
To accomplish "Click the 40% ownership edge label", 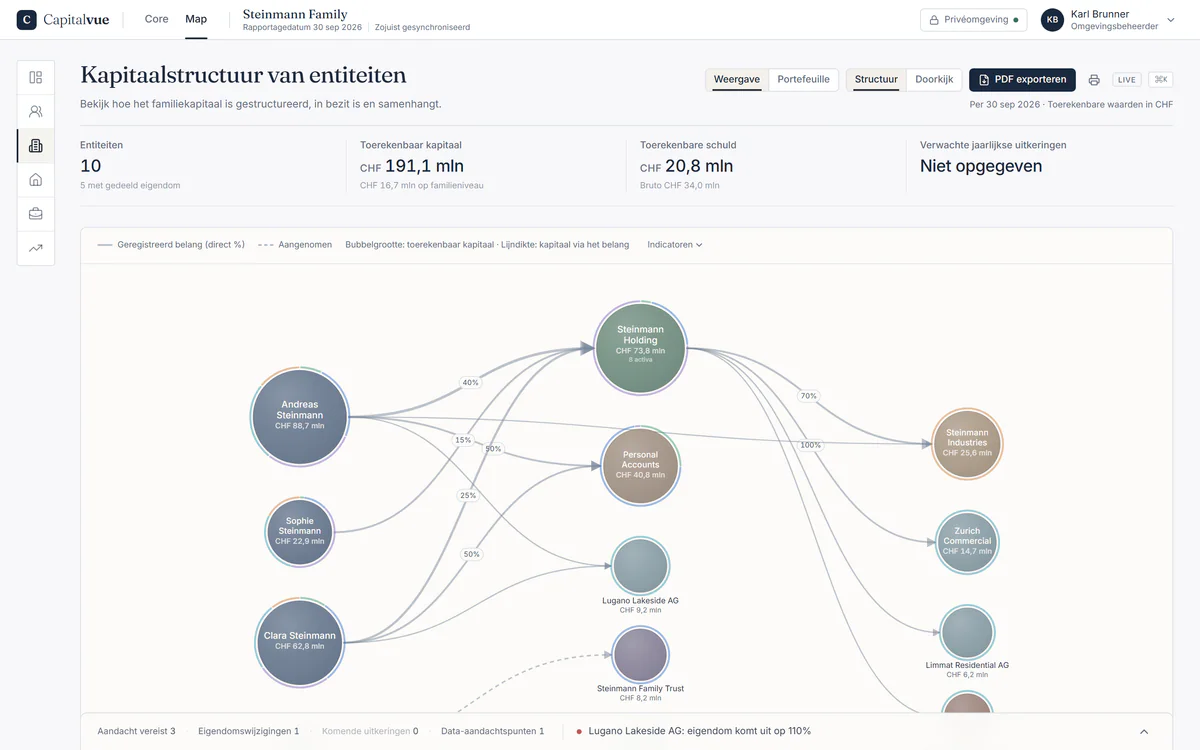I will pos(470,383).
